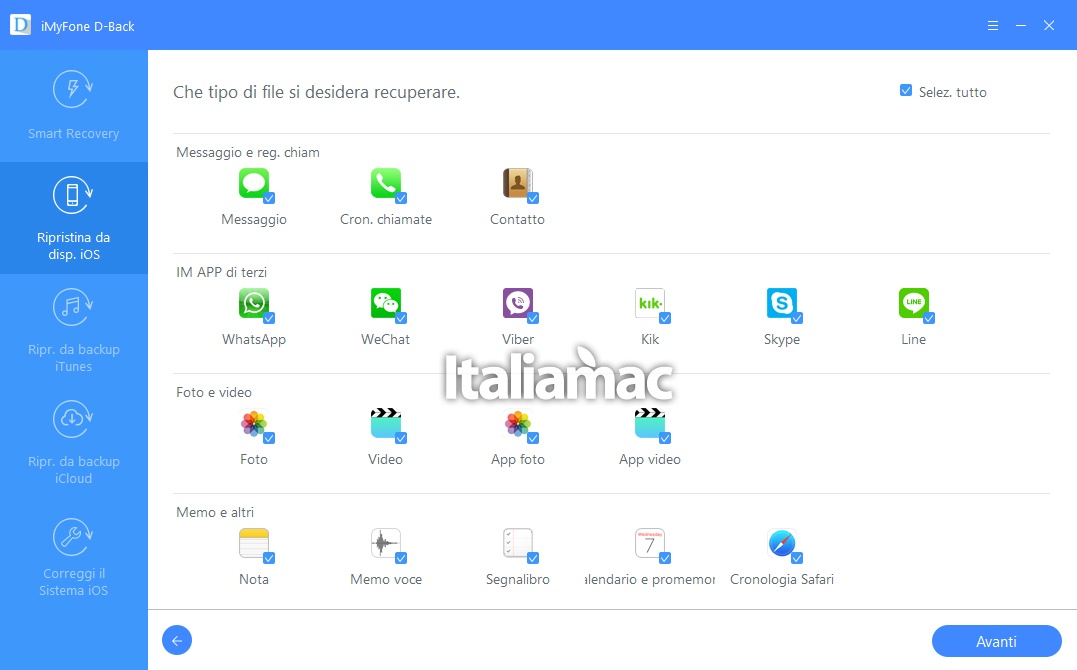
Task: Uncheck the WhatsApp checkbox
Action: click(269, 317)
